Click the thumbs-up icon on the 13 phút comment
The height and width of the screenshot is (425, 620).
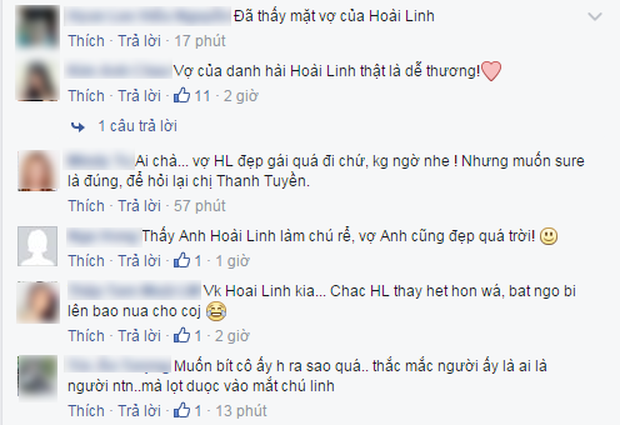[182, 410]
